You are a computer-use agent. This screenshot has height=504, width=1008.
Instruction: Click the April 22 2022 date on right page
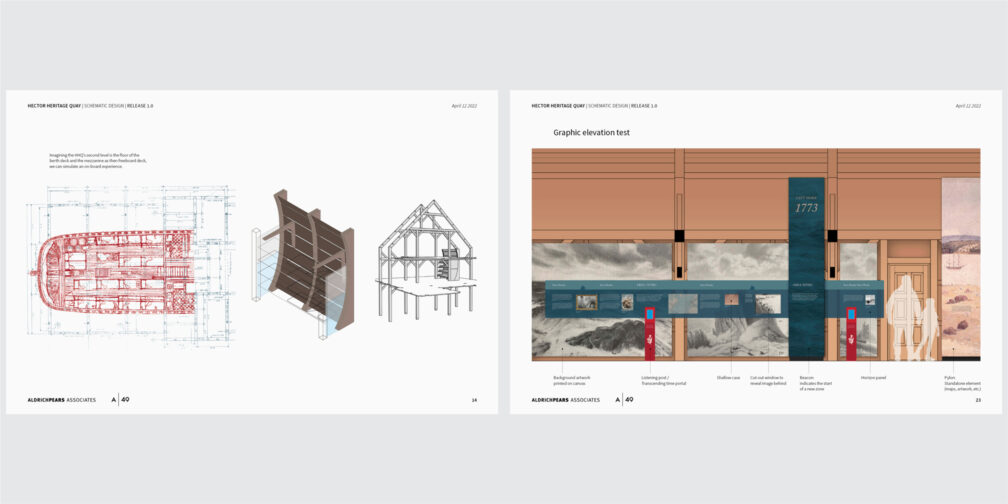[x=967, y=105]
